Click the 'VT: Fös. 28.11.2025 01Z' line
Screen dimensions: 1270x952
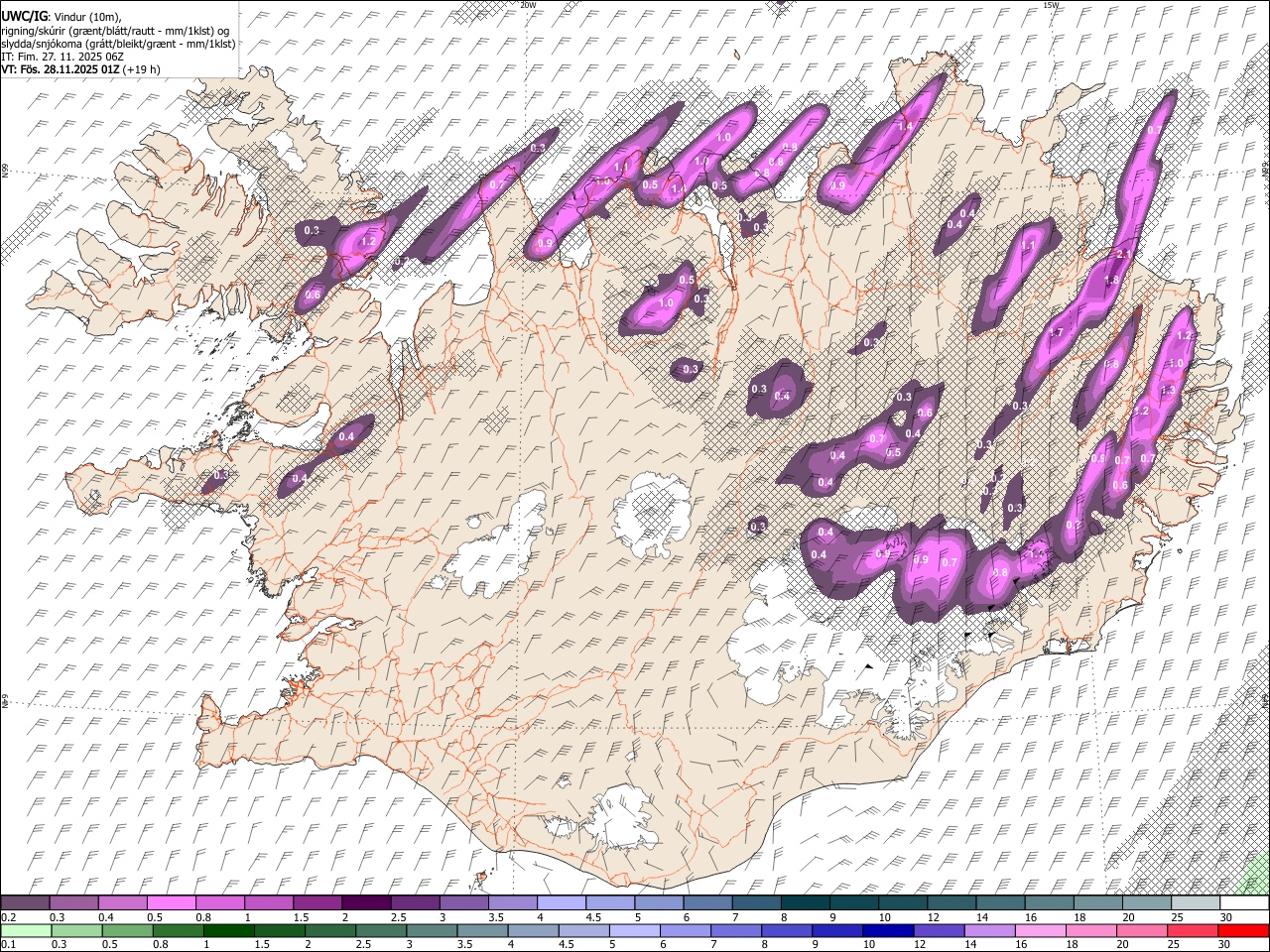61,70
